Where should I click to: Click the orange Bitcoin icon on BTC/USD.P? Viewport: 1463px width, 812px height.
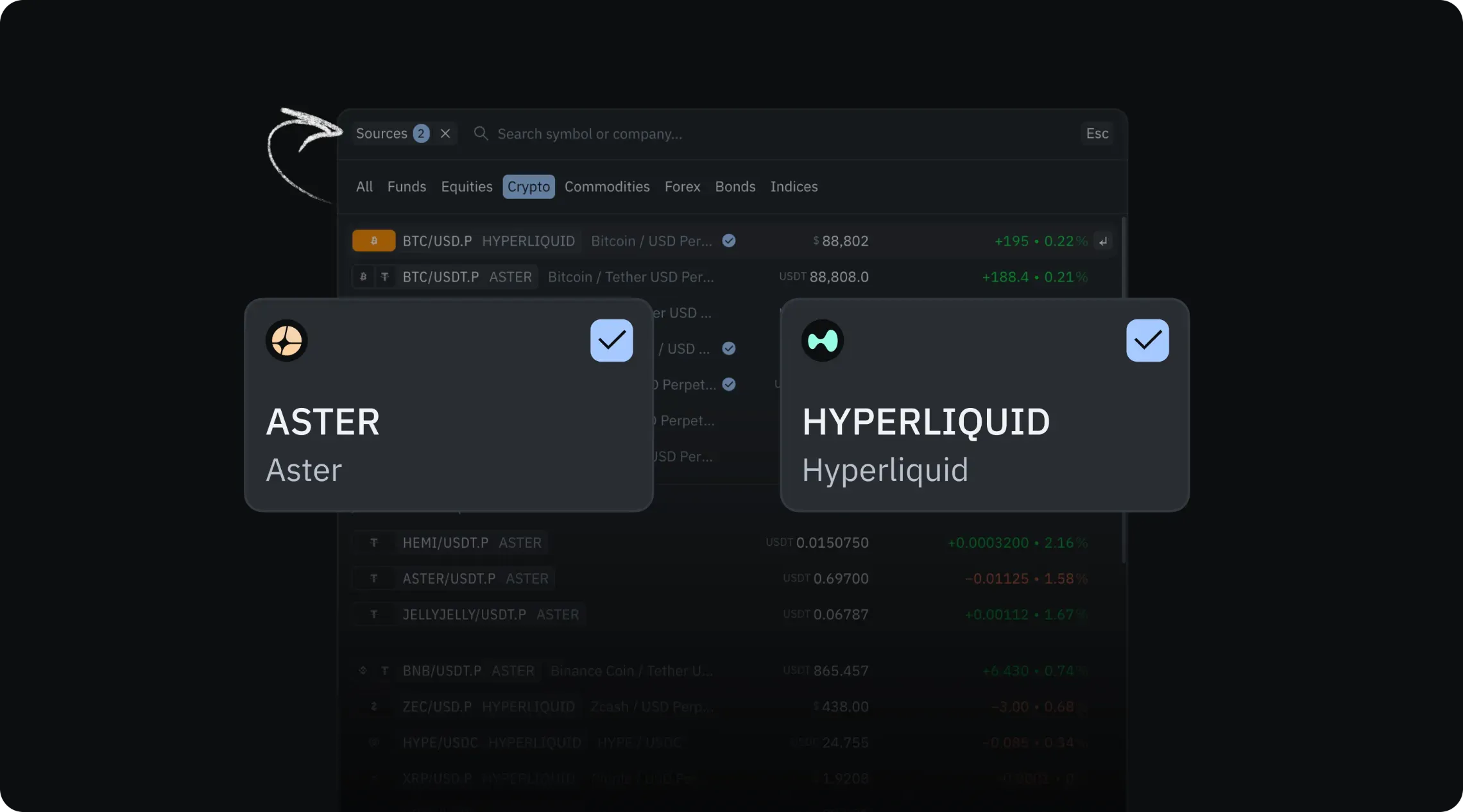[x=373, y=241]
